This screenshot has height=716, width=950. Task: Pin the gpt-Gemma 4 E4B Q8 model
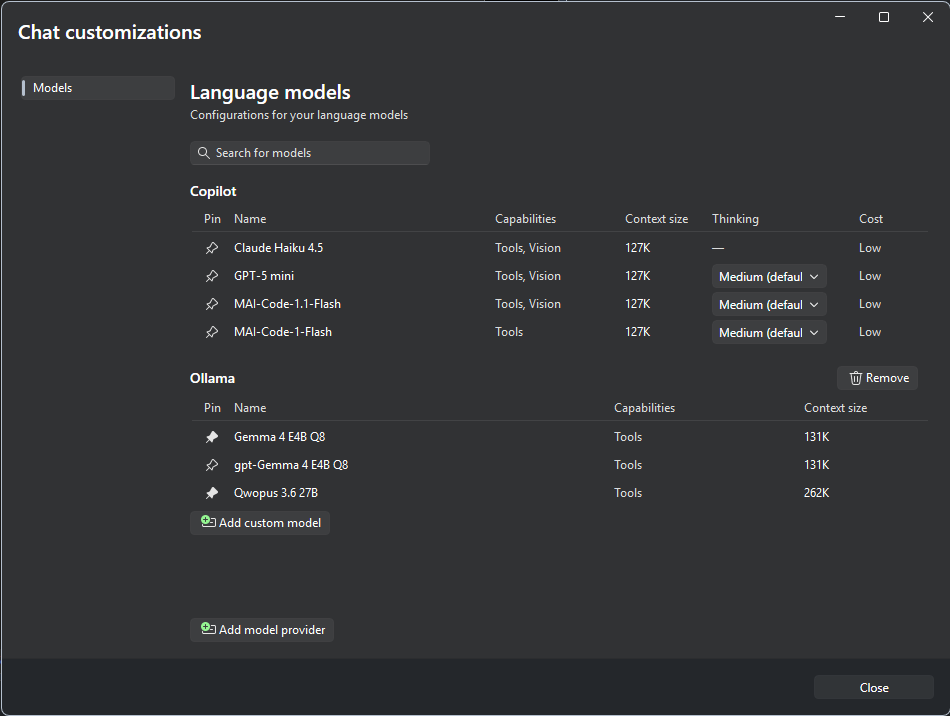[211, 465]
